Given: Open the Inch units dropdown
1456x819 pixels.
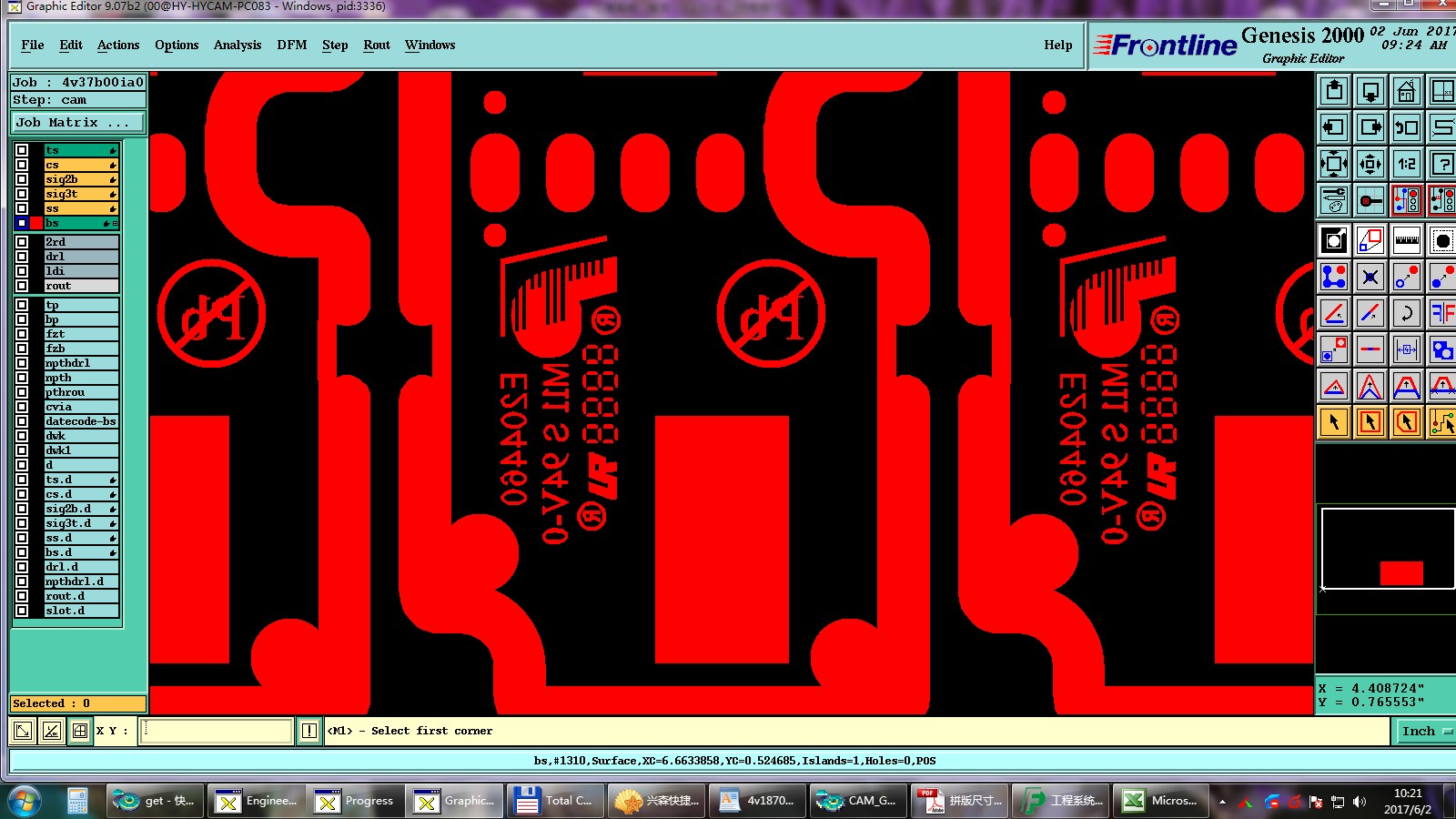Looking at the screenshot, I should (x=1424, y=731).
